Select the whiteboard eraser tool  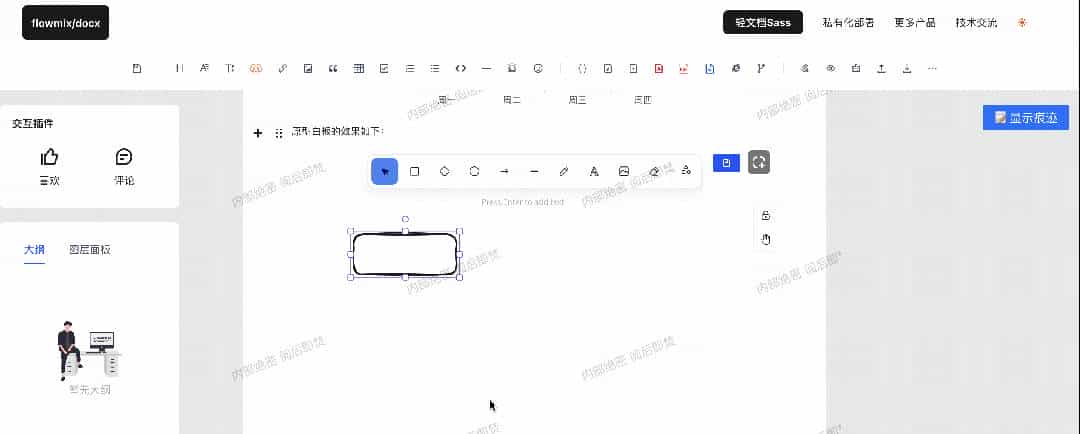[x=654, y=172]
